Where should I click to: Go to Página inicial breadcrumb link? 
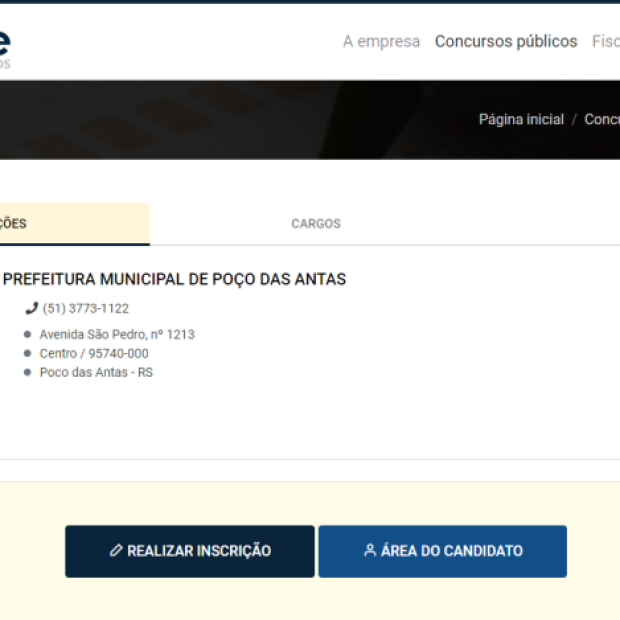coord(521,119)
